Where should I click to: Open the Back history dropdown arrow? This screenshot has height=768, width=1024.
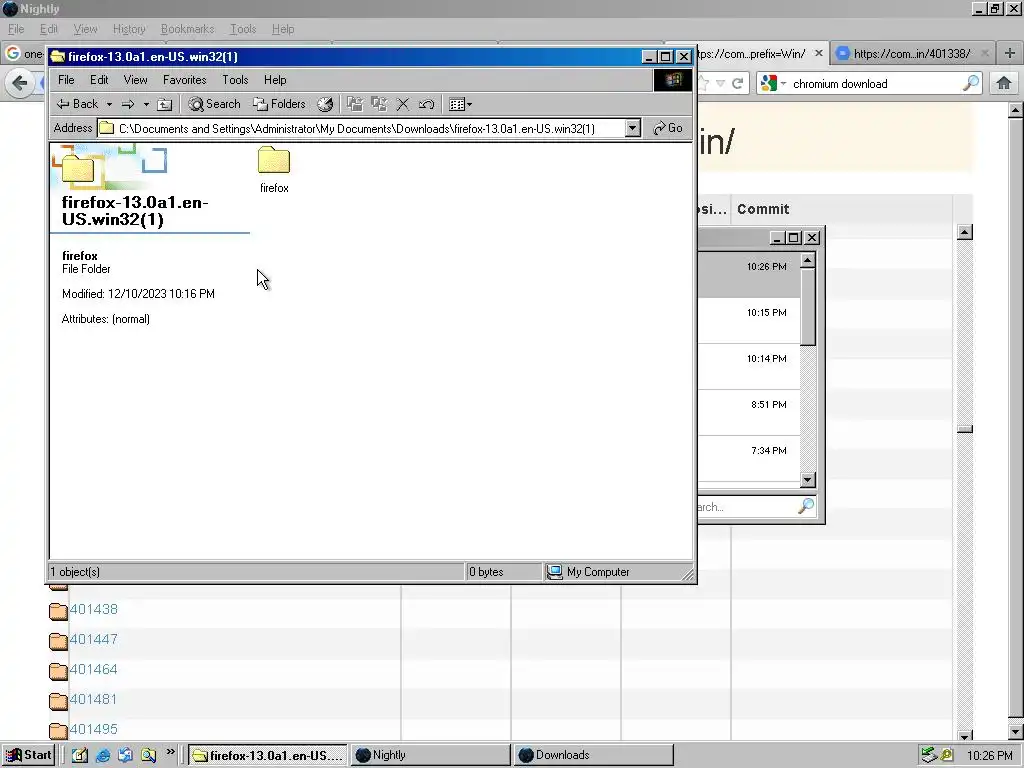click(109, 104)
